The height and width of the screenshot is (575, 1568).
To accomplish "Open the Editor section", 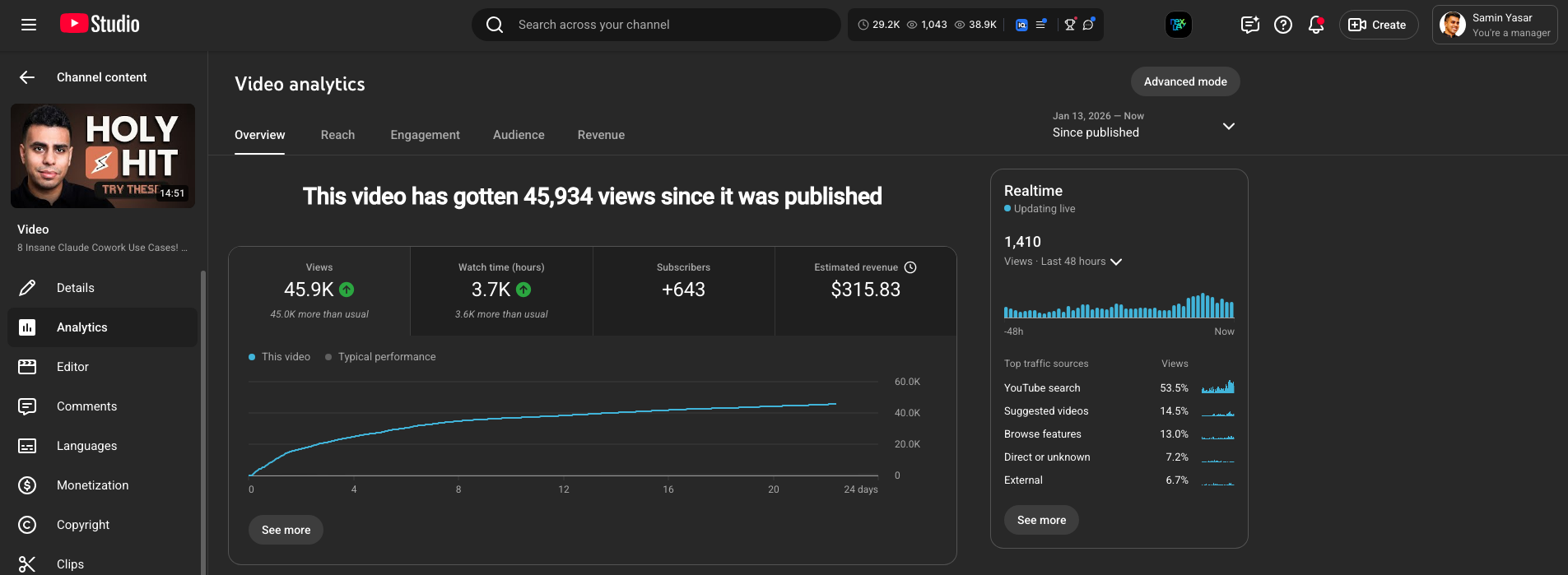I will coord(103,367).
